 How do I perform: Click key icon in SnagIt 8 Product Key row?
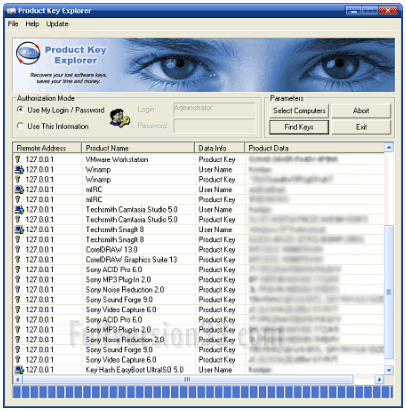coord(18,240)
